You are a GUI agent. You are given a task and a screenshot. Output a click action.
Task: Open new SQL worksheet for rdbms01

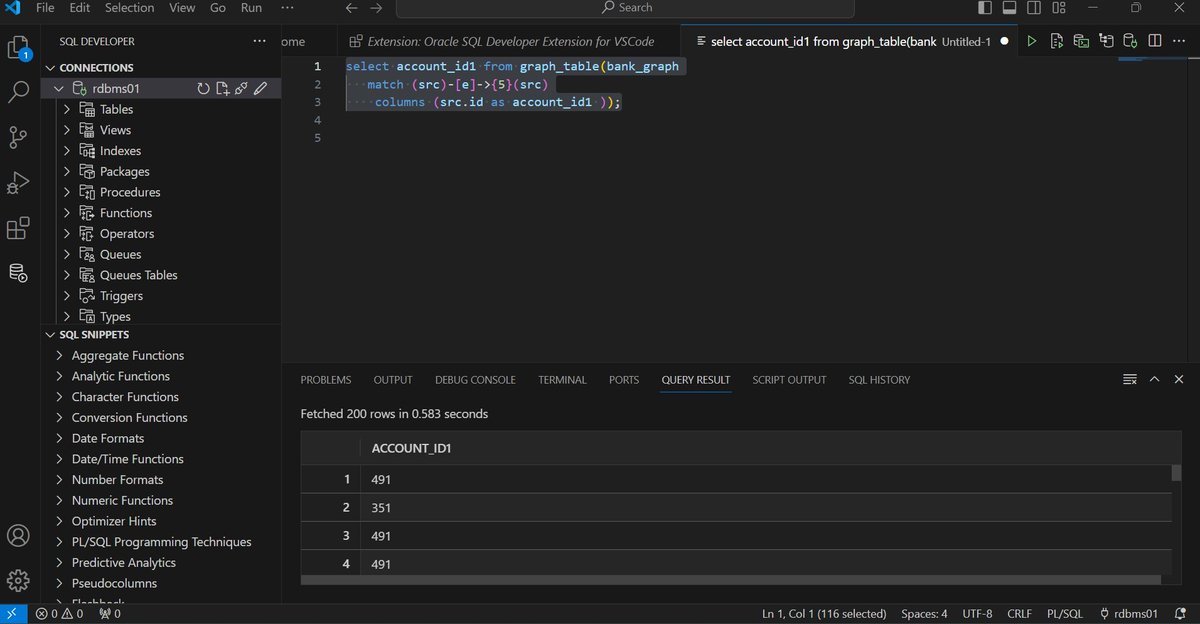click(x=222, y=89)
